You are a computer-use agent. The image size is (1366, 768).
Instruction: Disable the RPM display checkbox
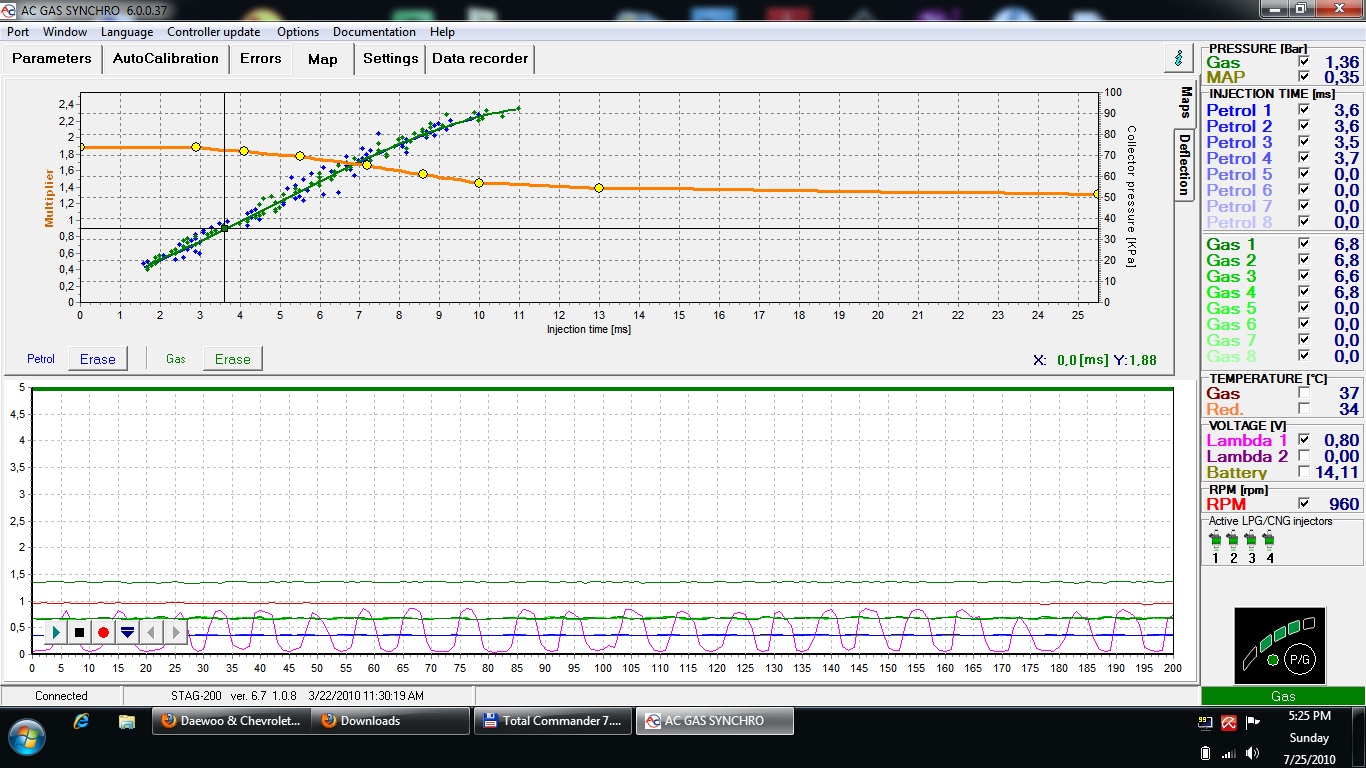tap(1303, 504)
